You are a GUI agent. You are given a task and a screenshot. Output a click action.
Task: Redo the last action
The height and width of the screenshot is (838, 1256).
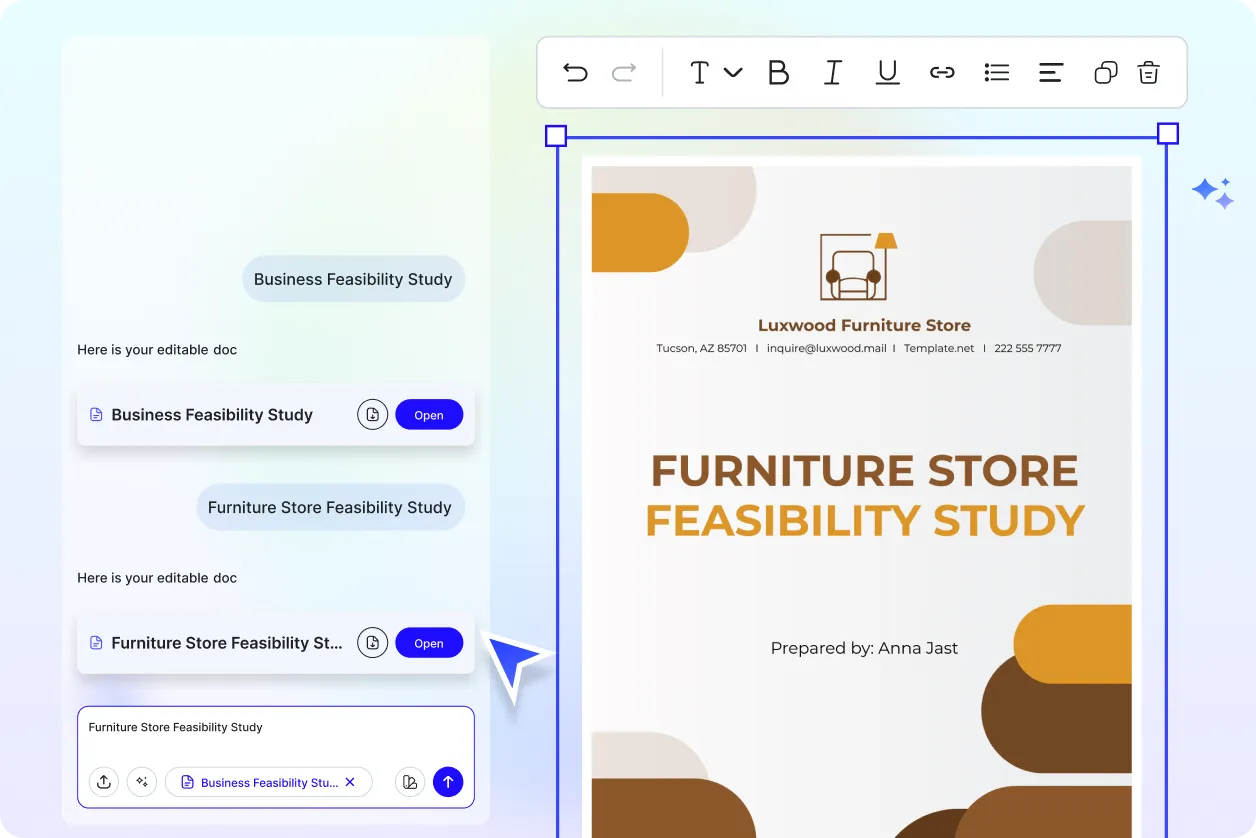(x=624, y=72)
